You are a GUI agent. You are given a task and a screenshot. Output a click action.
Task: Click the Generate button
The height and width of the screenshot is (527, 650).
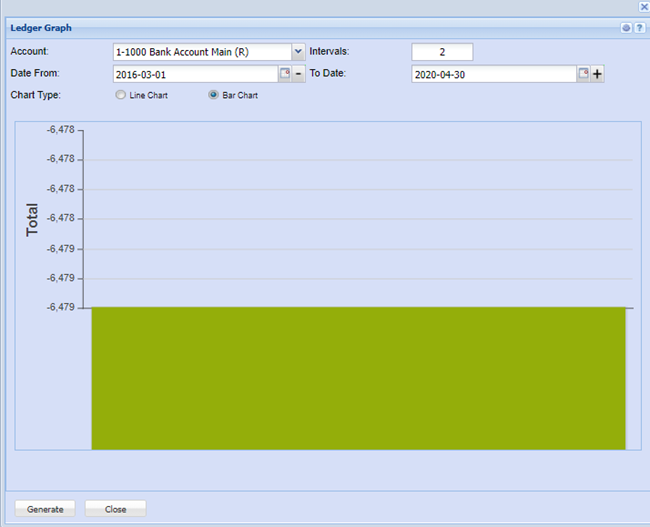(x=45, y=509)
